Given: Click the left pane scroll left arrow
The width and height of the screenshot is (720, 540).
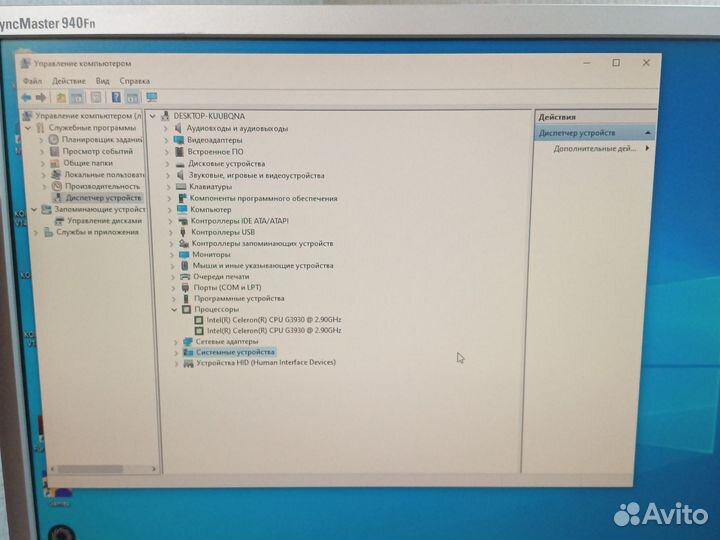Looking at the screenshot, I should click(x=52, y=469).
